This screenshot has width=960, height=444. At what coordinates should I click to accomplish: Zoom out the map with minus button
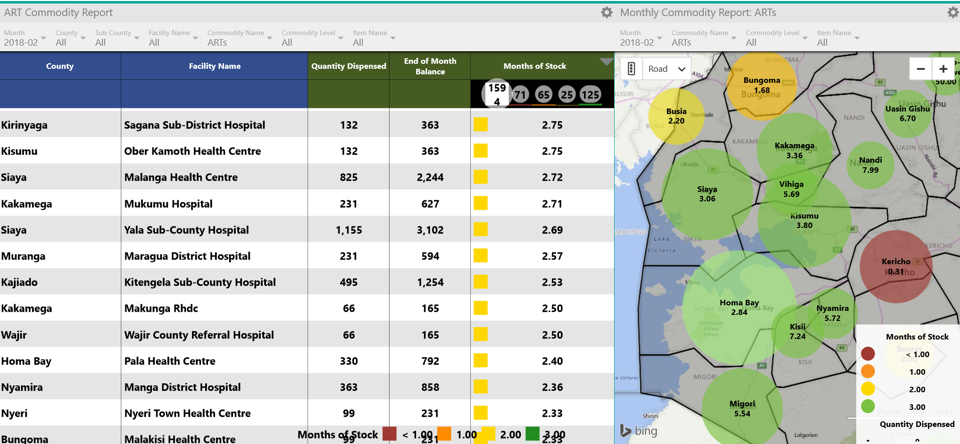[920, 69]
